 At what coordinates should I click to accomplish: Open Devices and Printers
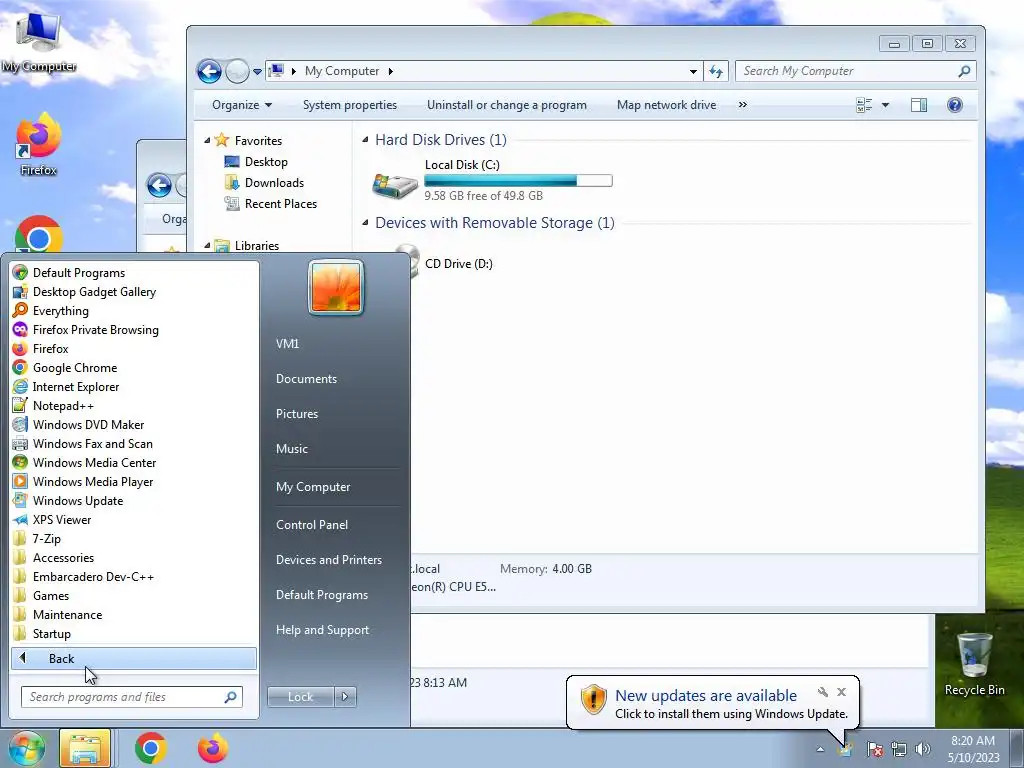(x=329, y=560)
